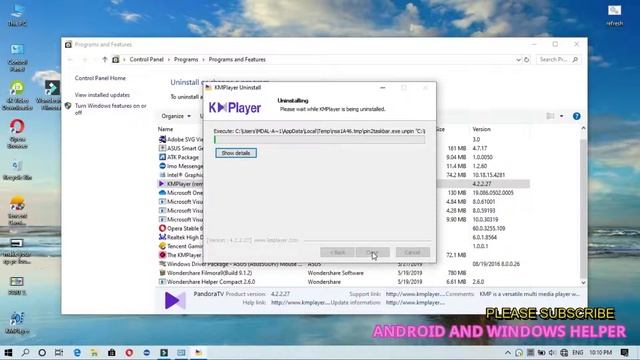Viewport: 640px width, 360px height.
Task: Open the 4K Video Downloader desktop shortcut
Action: [17, 95]
